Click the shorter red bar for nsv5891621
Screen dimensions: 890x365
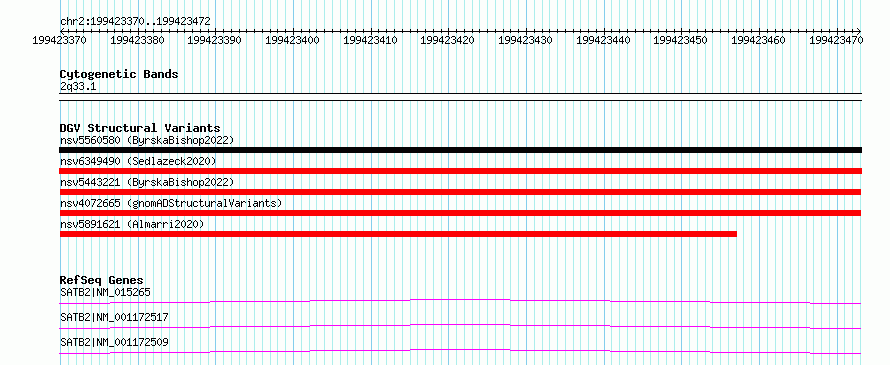click(398, 234)
